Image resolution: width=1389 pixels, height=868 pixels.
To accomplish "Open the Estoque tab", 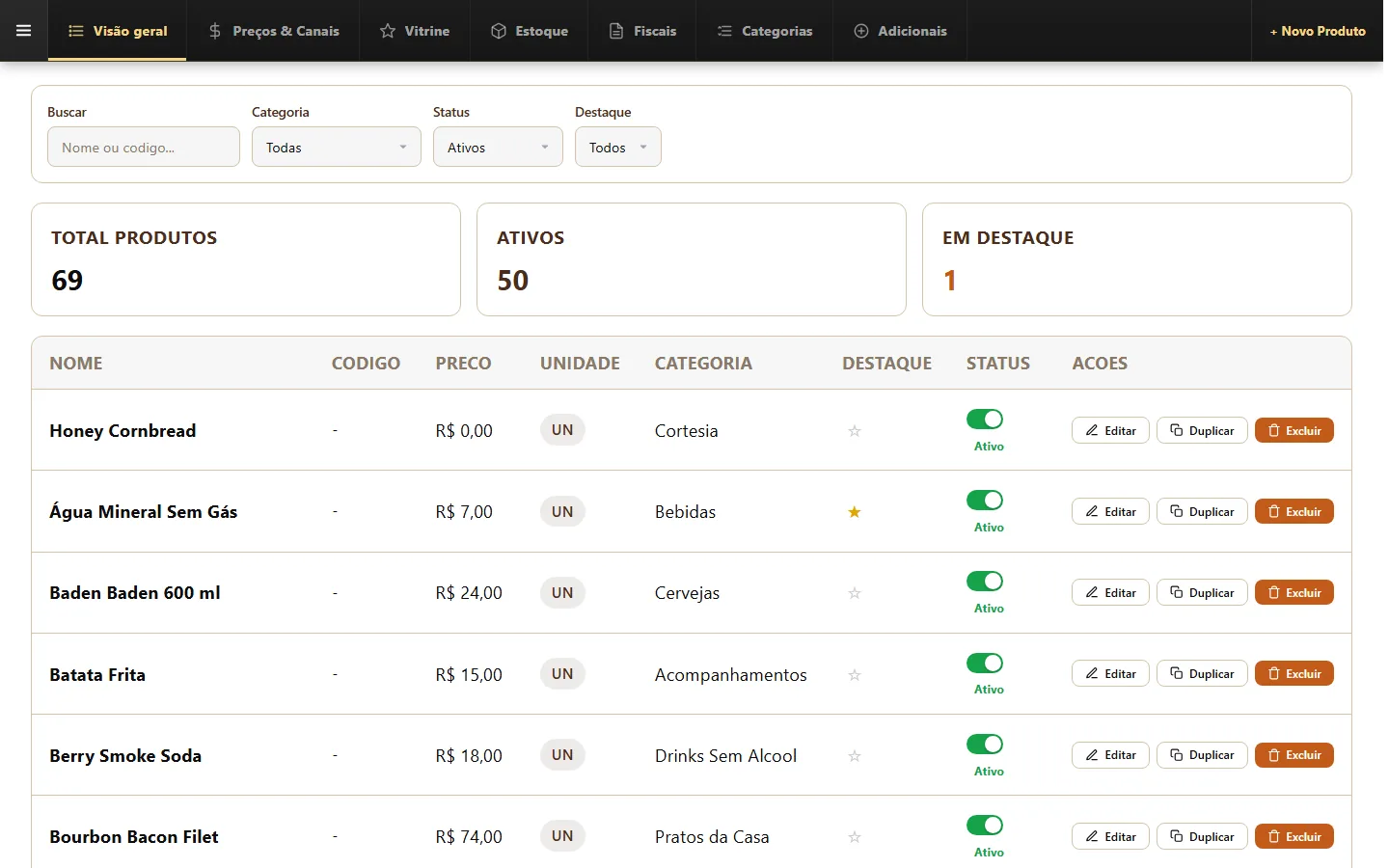I will 530,31.
